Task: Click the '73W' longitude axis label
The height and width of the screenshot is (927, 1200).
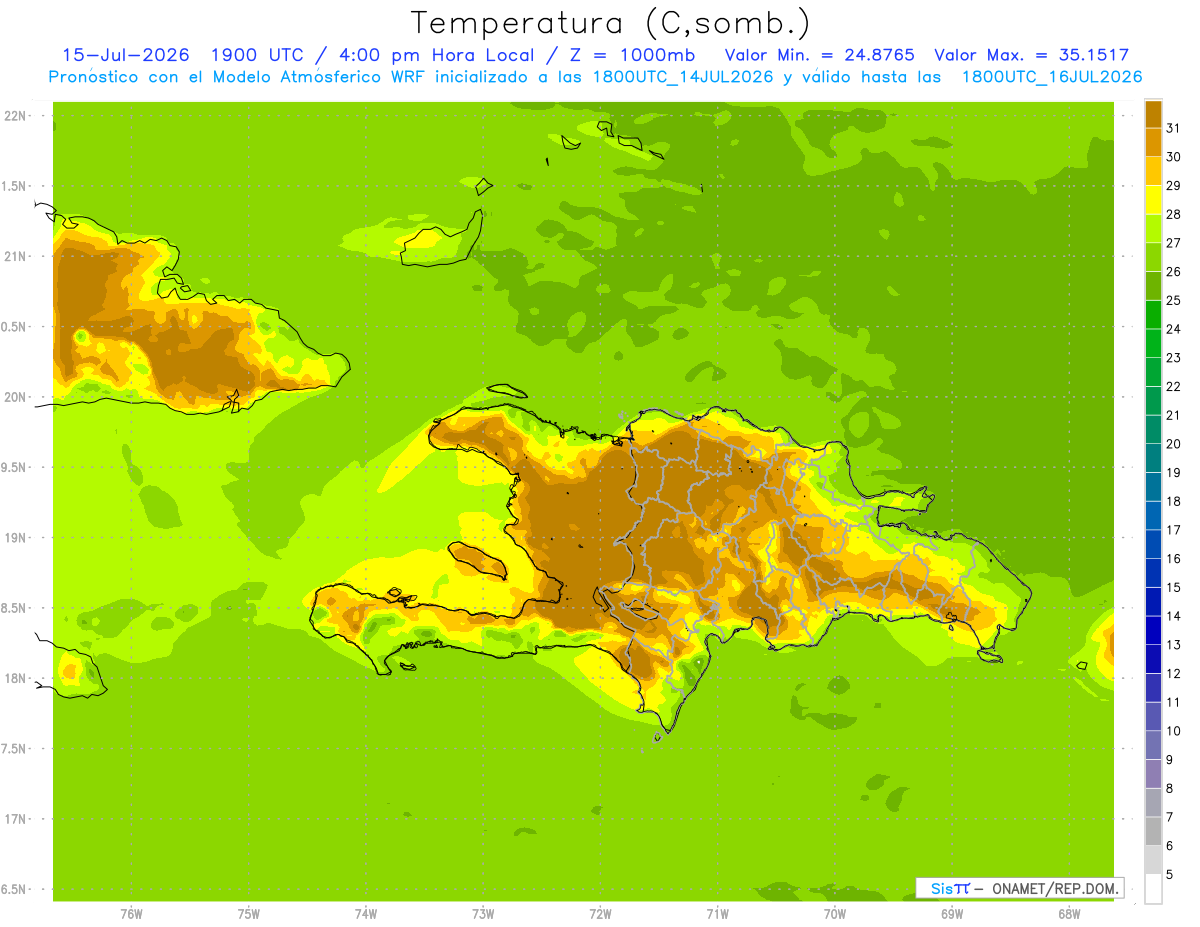Action: 483,914
